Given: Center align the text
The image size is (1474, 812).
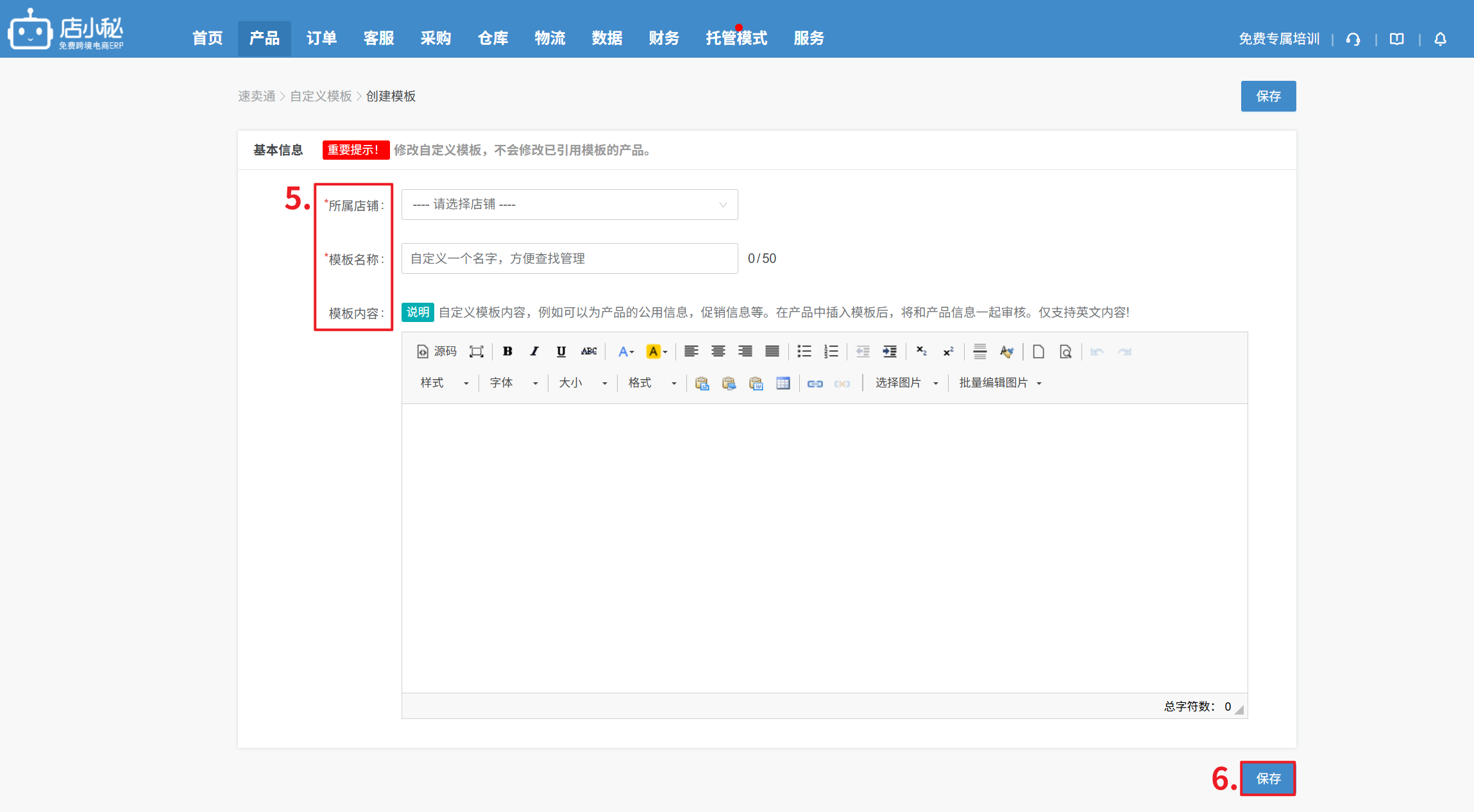Looking at the screenshot, I should point(718,351).
